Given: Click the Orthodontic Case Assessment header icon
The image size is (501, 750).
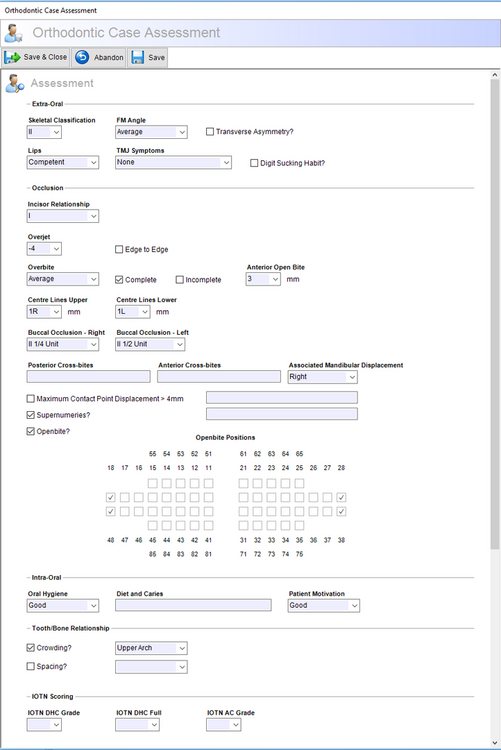Looking at the screenshot, I should (13, 33).
